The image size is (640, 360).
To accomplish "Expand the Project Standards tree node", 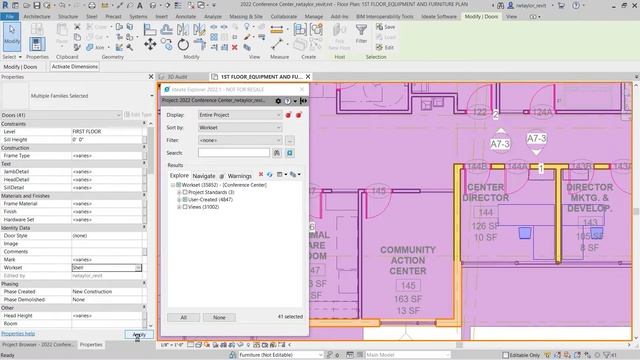I will click(179, 192).
